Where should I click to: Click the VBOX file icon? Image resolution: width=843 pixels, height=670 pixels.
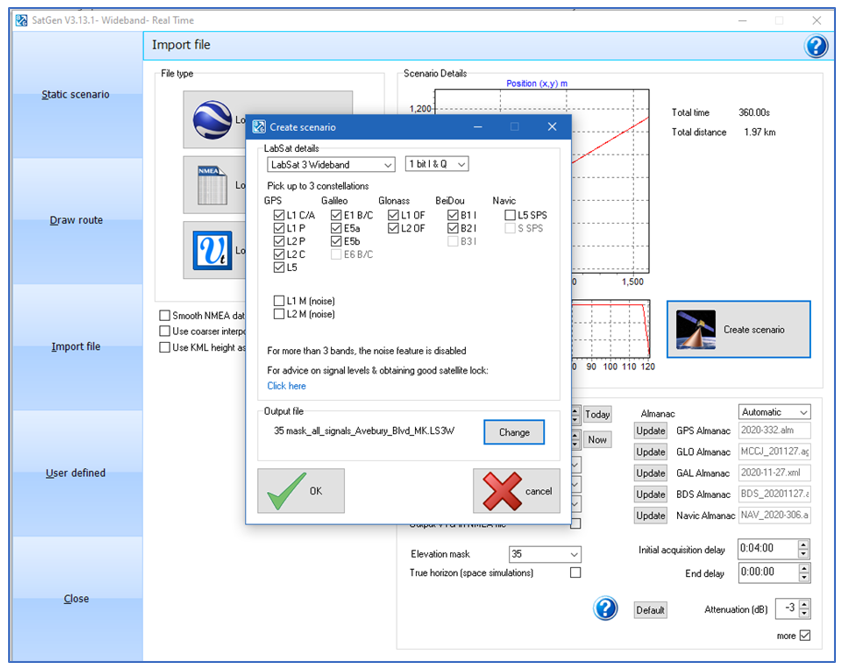(213, 250)
